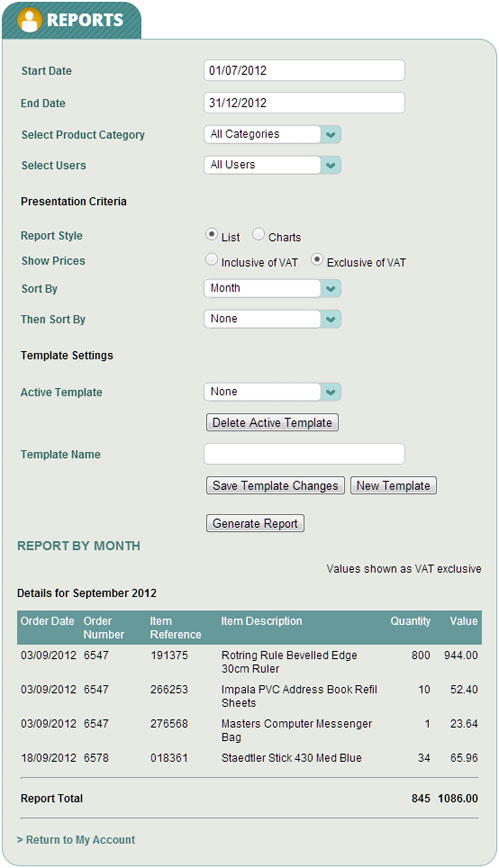Click the Delete Active Template button

point(272,422)
